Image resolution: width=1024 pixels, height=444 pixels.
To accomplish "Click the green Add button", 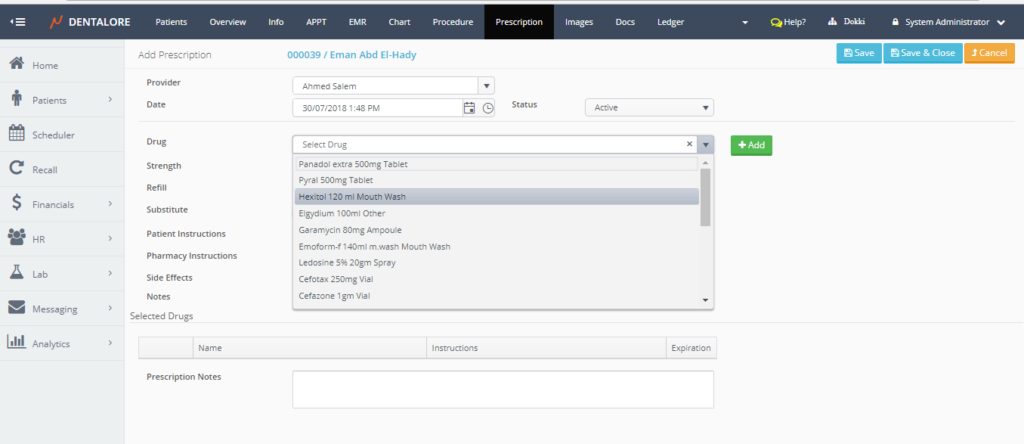I will (x=751, y=145).
